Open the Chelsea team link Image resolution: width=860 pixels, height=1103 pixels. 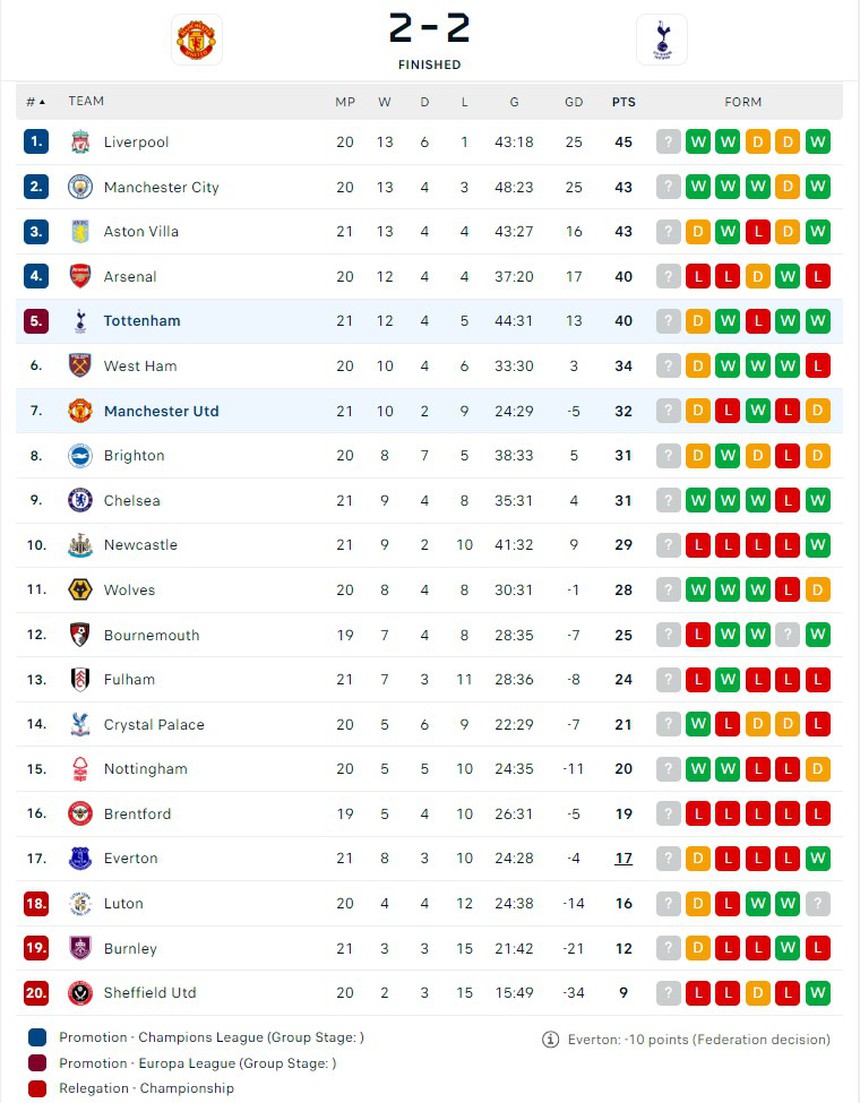coord(132,501)
